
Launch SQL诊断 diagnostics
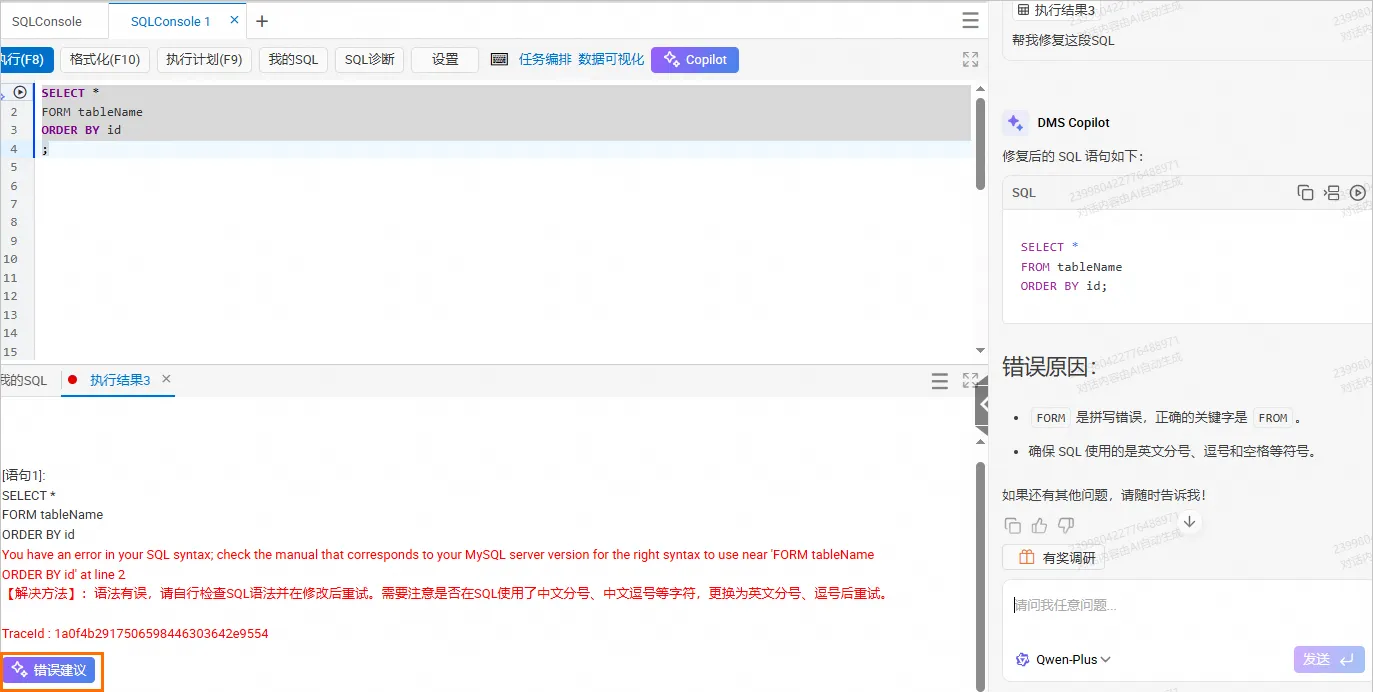[369, 60]
